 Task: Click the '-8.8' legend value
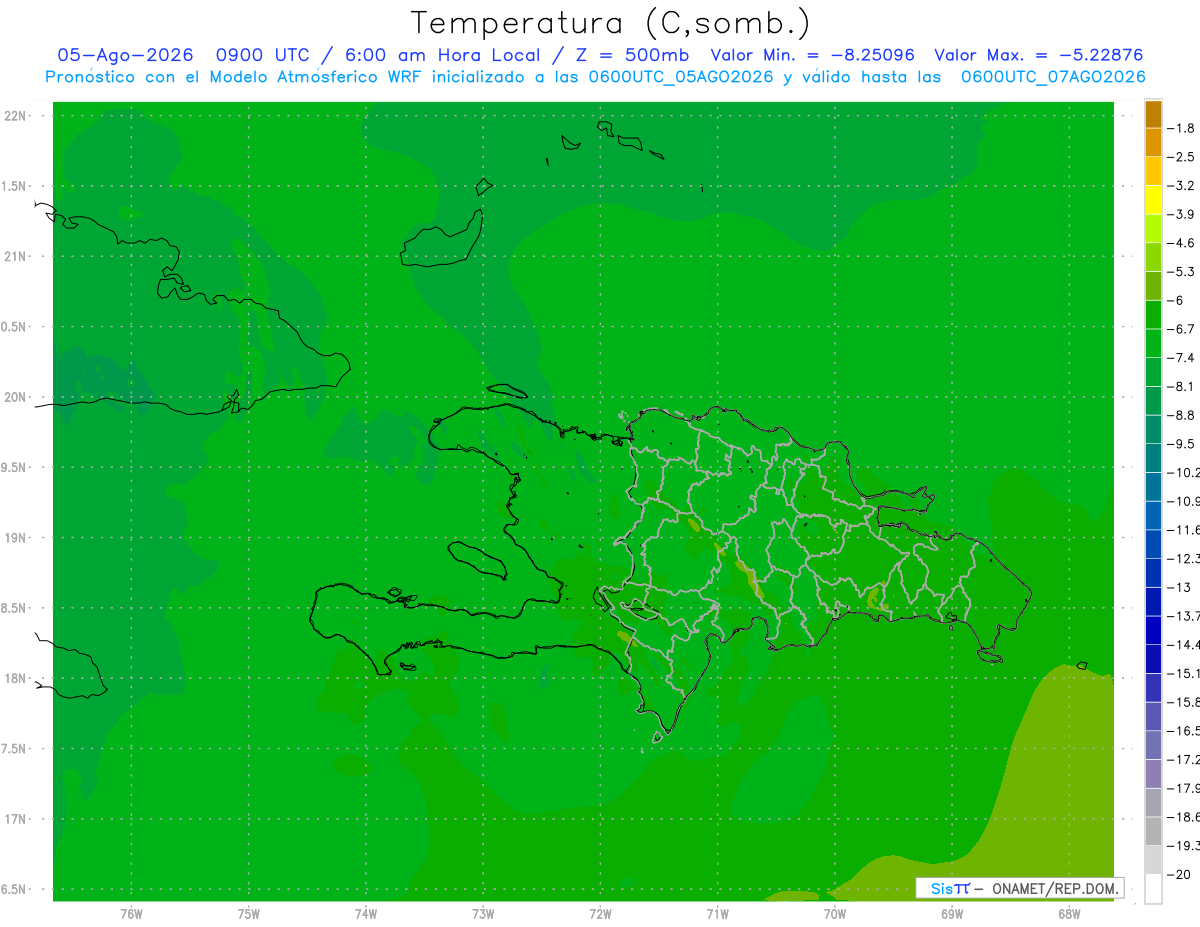[x=1182, y=414]
